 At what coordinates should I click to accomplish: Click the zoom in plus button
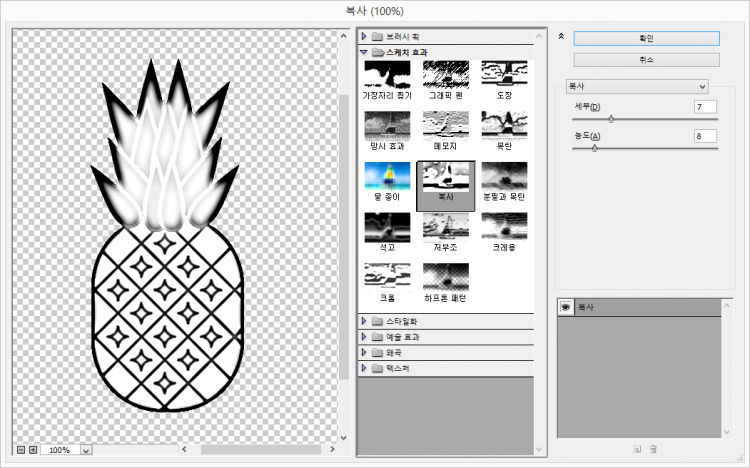pos(33,450)
